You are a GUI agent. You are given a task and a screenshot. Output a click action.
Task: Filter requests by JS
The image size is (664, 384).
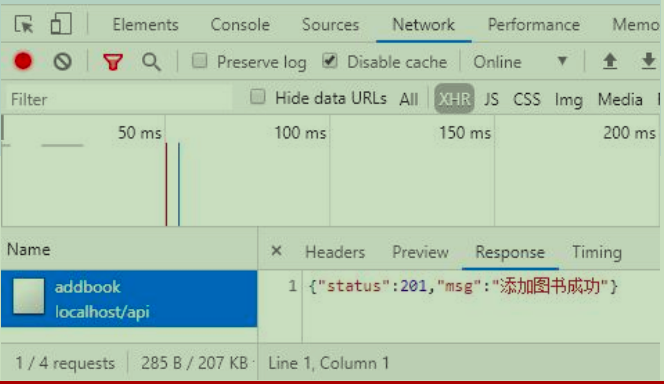click(x=491, y=99)
